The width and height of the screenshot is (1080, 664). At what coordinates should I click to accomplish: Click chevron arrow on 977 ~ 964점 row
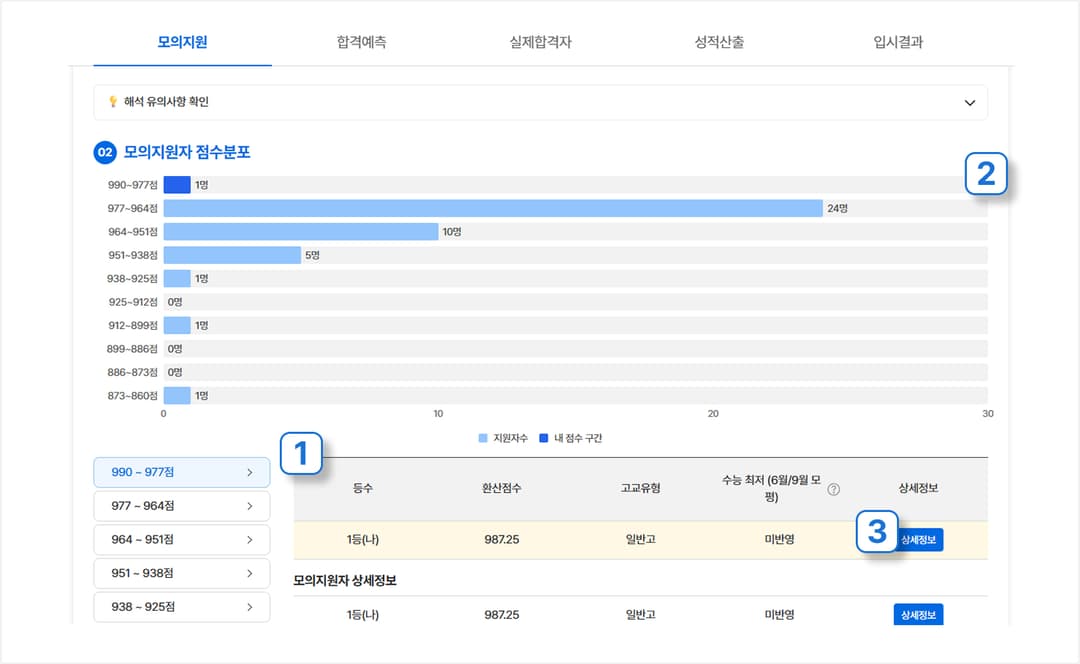coord(249,506)
